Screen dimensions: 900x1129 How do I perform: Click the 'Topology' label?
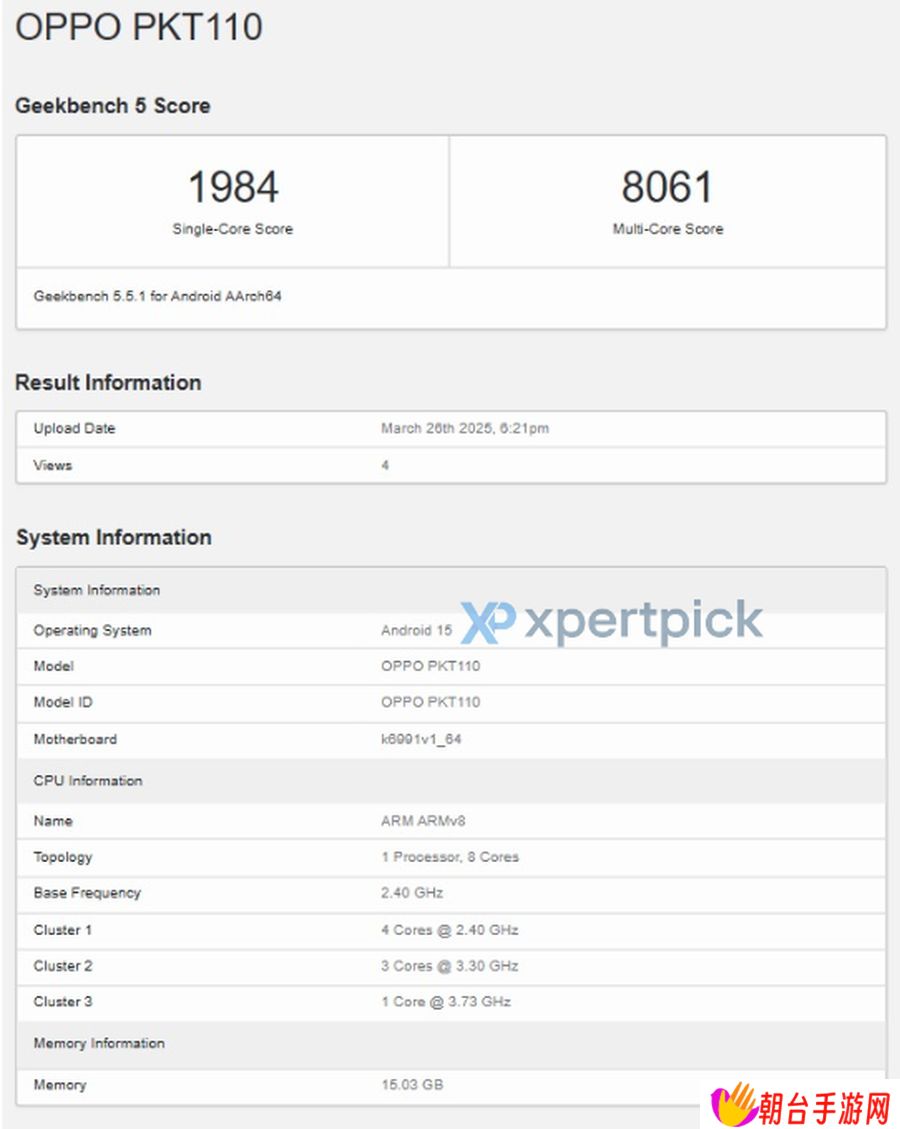pyautogui.click(x=63, y=858)
